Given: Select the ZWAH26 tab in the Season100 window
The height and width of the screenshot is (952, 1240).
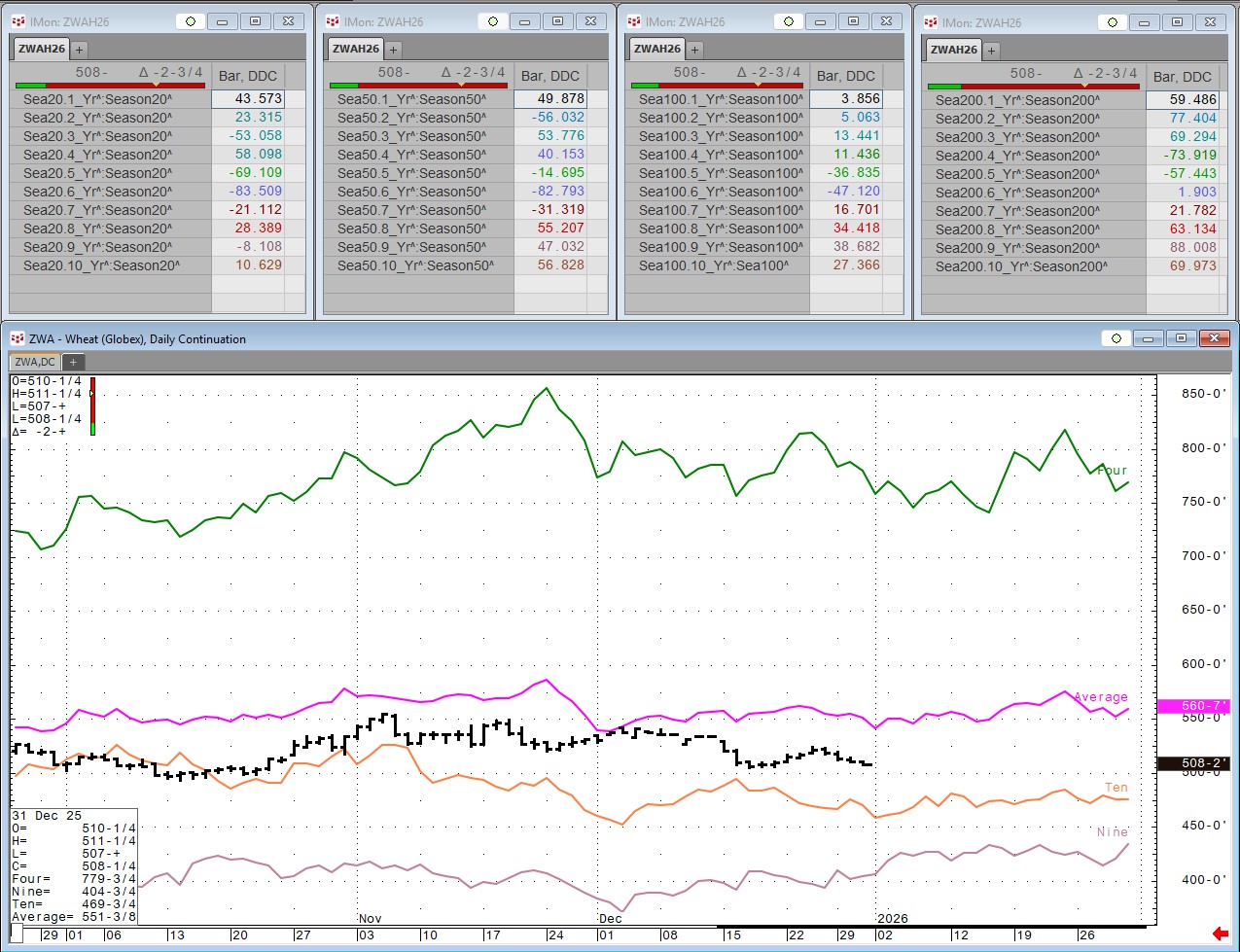Looking at the screenshot, I should pos(657,49).
